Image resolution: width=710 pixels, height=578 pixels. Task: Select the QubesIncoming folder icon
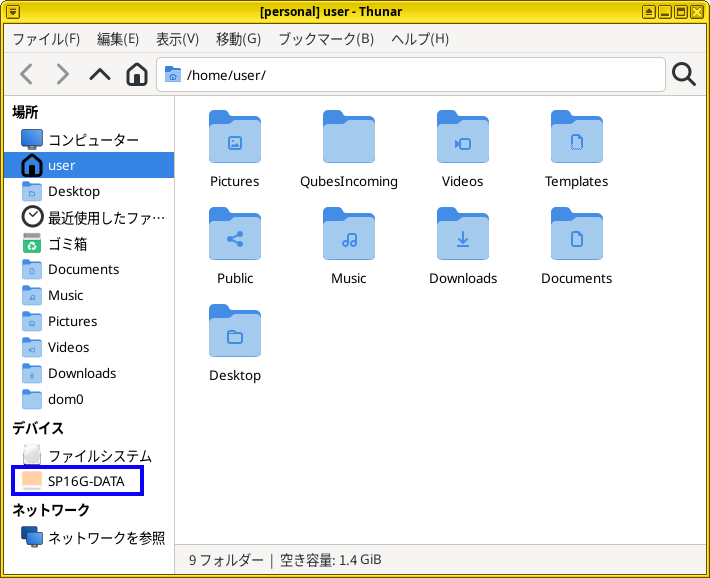click(x=349, y=137)
